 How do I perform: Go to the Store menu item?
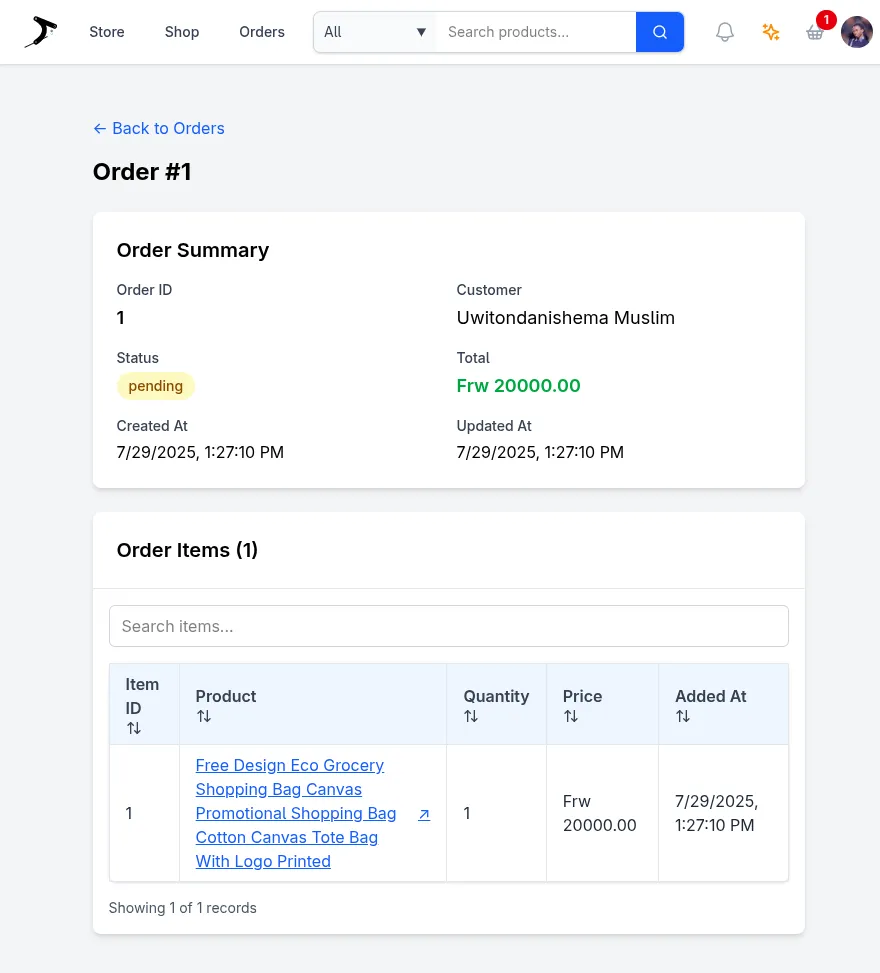coord(107,32)
